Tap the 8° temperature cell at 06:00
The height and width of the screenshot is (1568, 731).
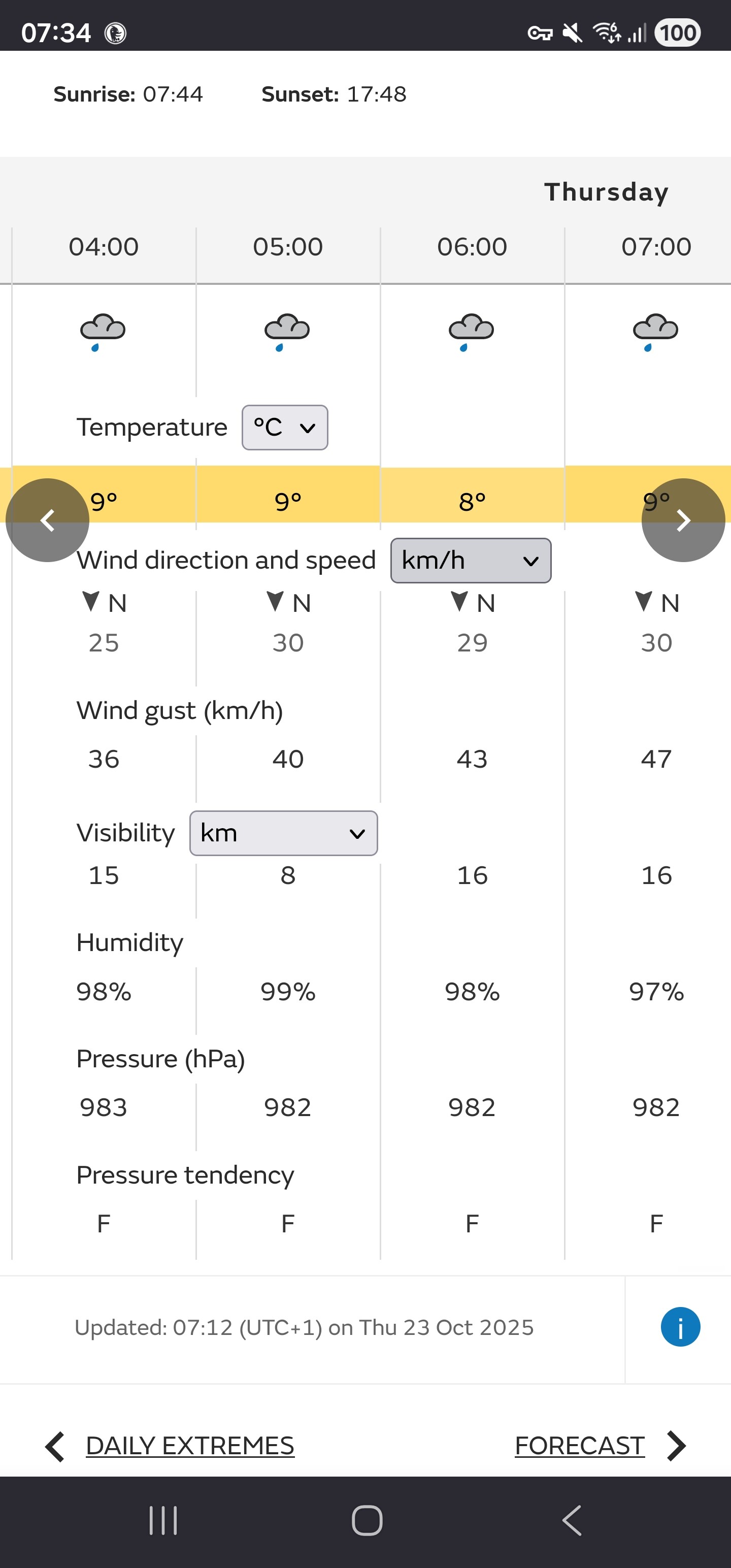[472, 502]
